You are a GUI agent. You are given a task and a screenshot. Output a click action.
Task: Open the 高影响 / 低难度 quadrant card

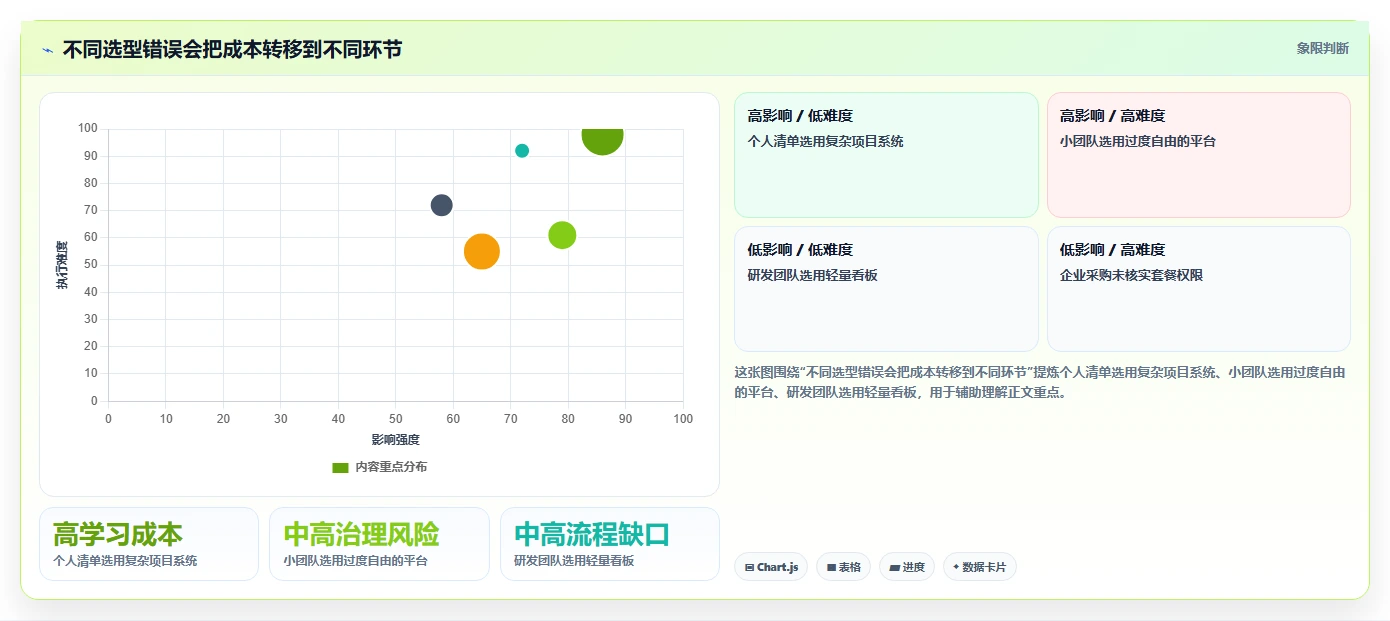886,155
